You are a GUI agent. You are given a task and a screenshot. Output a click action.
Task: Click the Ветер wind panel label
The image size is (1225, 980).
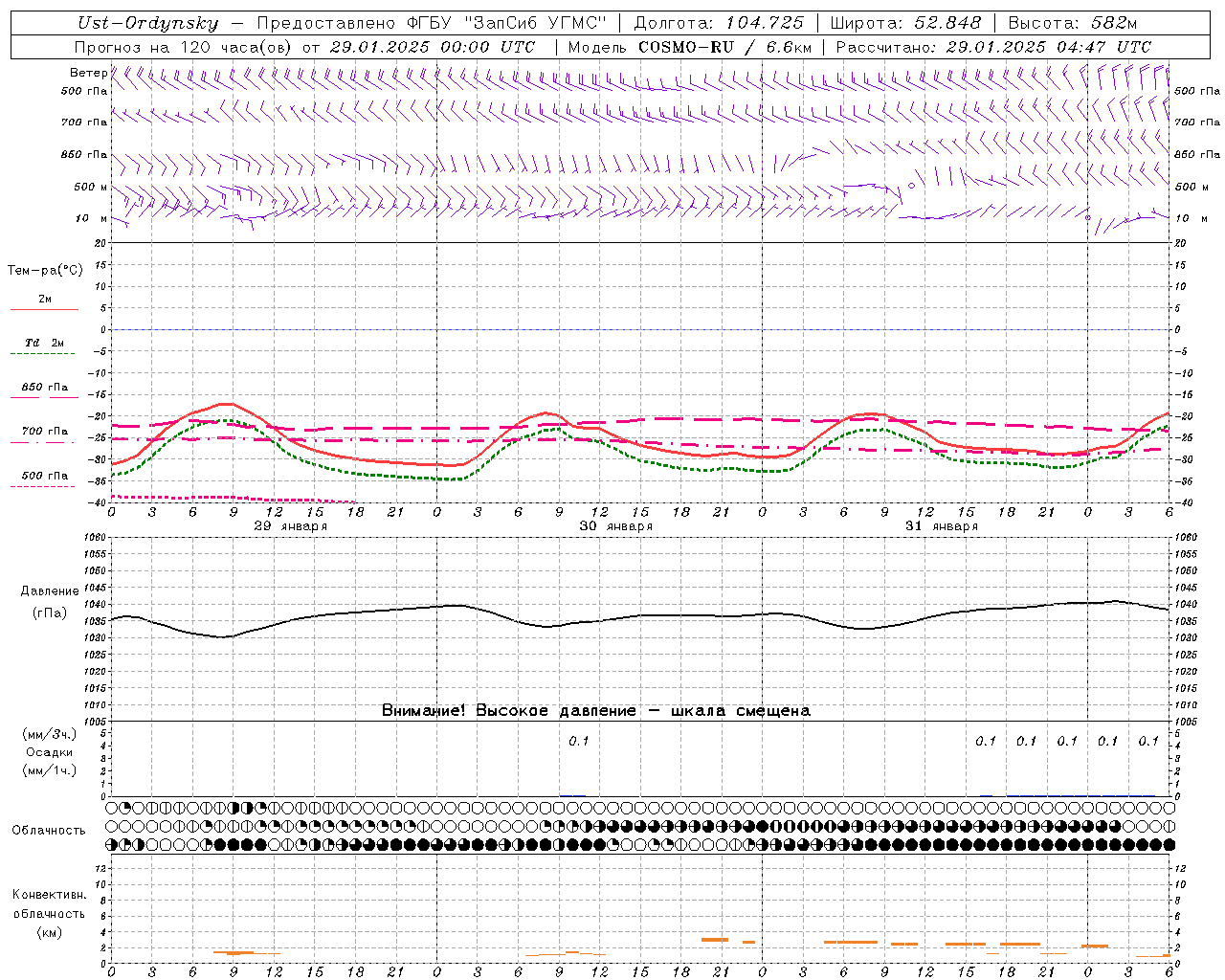tap(88, 73)
